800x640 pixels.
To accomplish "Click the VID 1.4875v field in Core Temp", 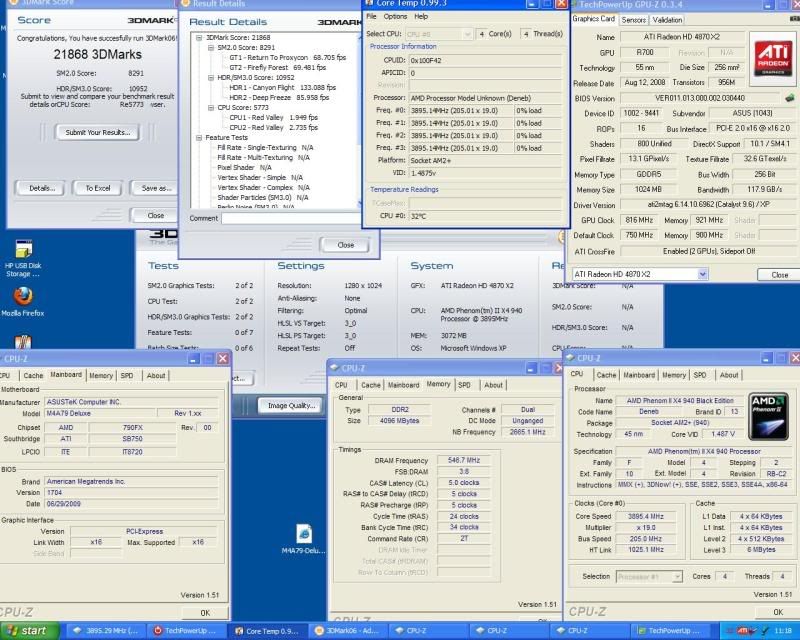I will pyautogui.click(x=485, y=173).
